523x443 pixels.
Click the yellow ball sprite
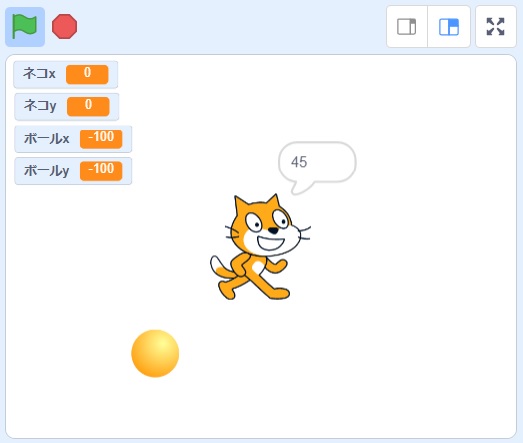pos(155,354)
